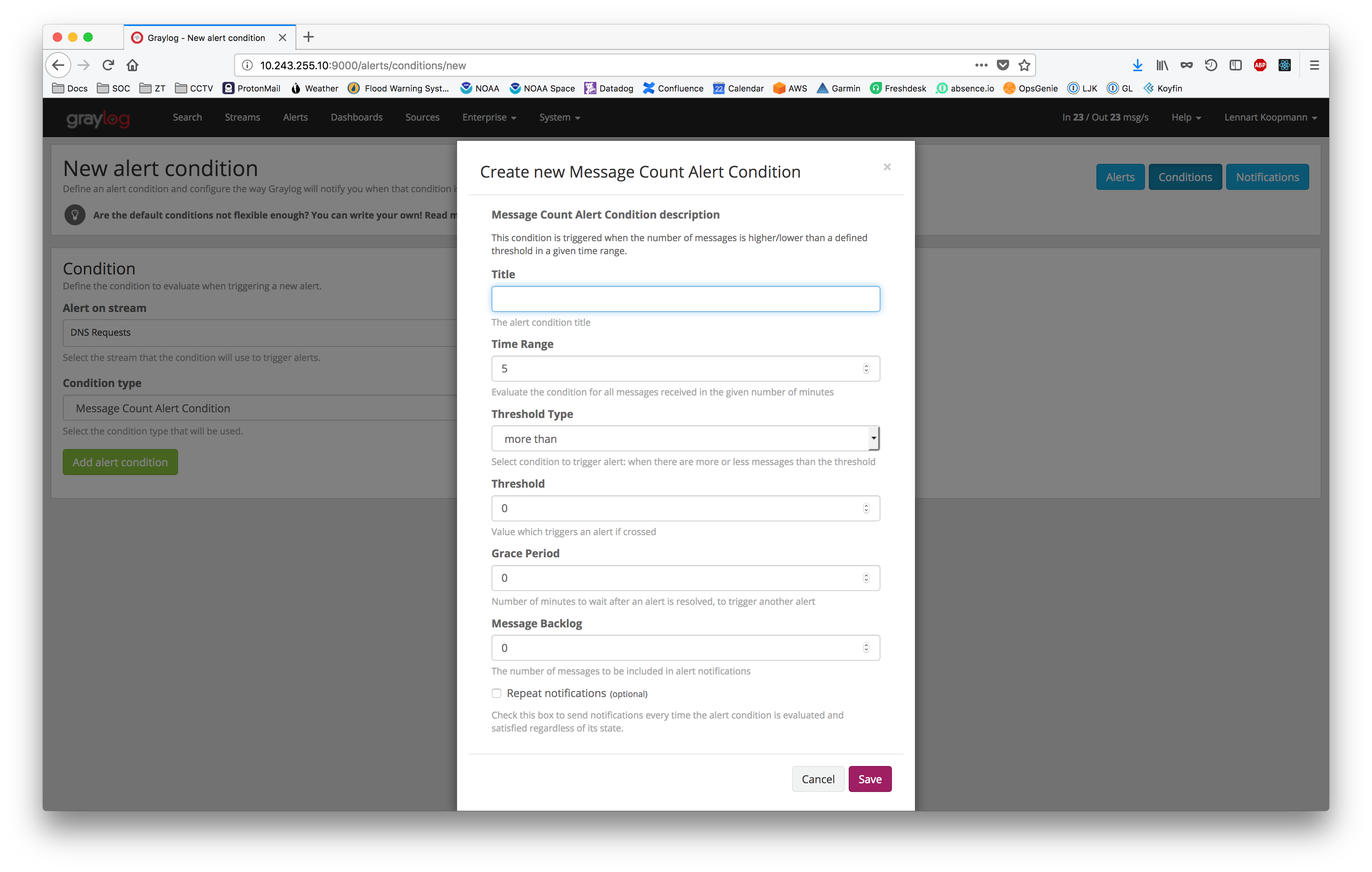The image size is (1372, 872).
Task: Go to Streams in navigation bar
Action: 242,118
